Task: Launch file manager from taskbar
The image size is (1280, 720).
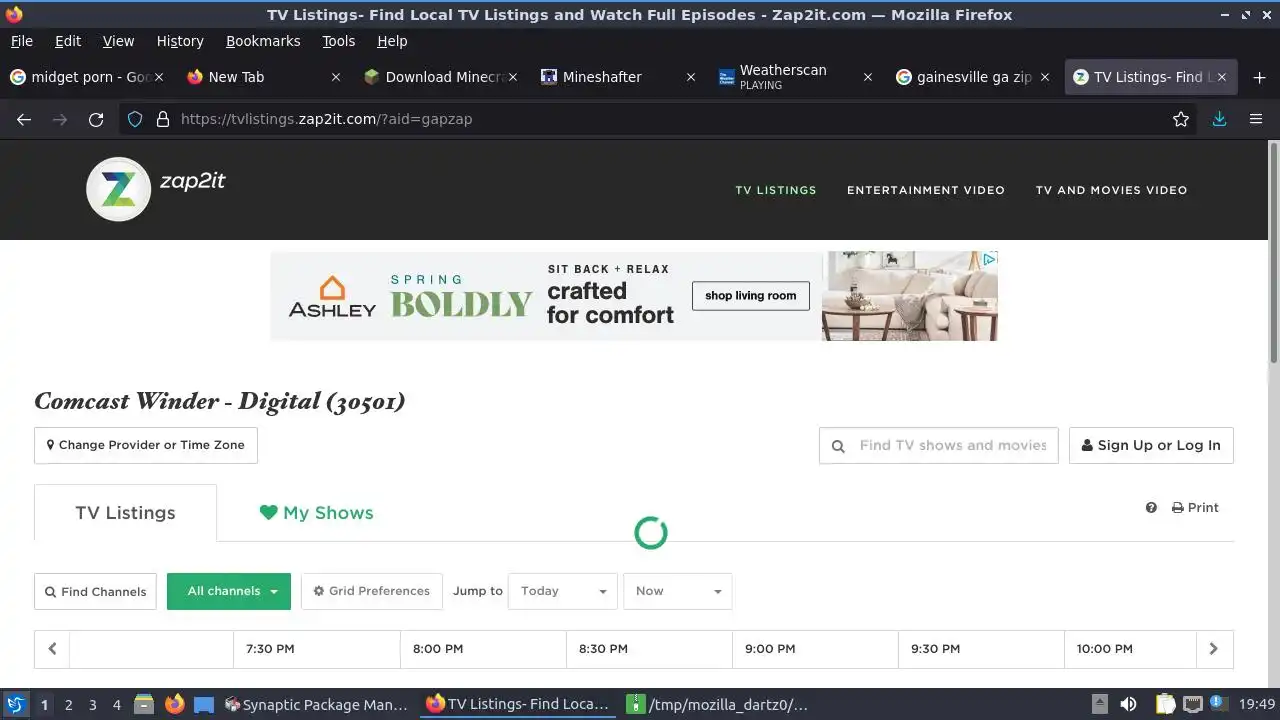Action: pos(143,704)
